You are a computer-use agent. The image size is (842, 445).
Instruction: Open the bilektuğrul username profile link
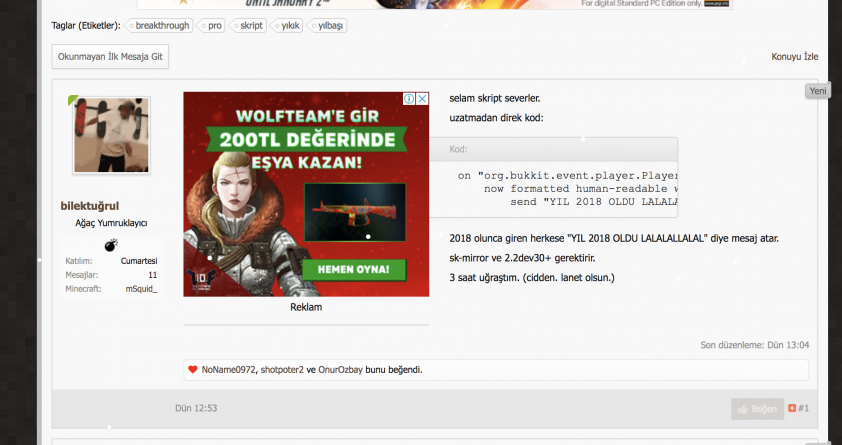(90, 206)
